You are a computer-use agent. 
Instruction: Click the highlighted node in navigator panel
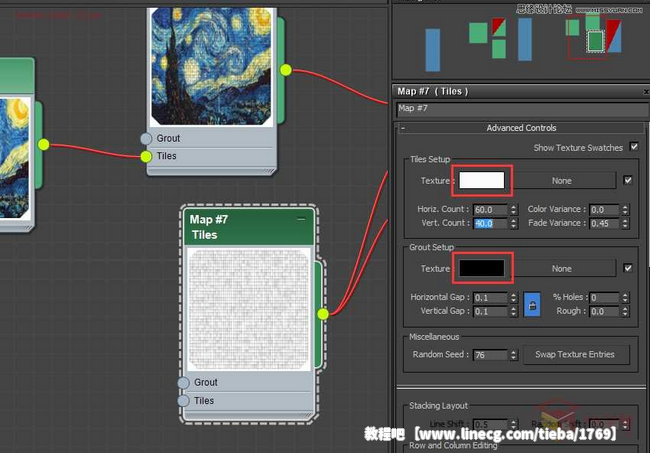(x=596, y=41)
